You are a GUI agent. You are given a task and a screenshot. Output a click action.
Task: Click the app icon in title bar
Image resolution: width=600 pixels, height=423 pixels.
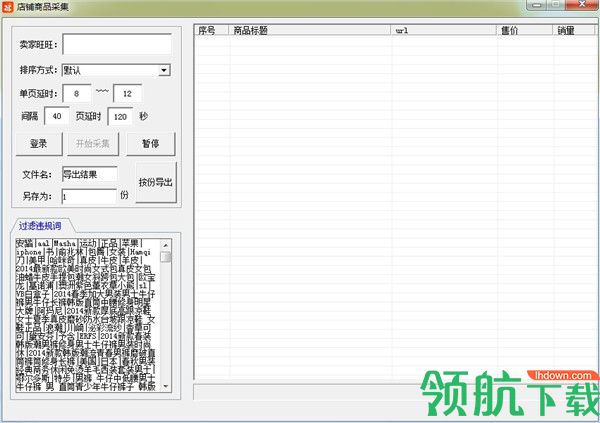click(7, 7)
